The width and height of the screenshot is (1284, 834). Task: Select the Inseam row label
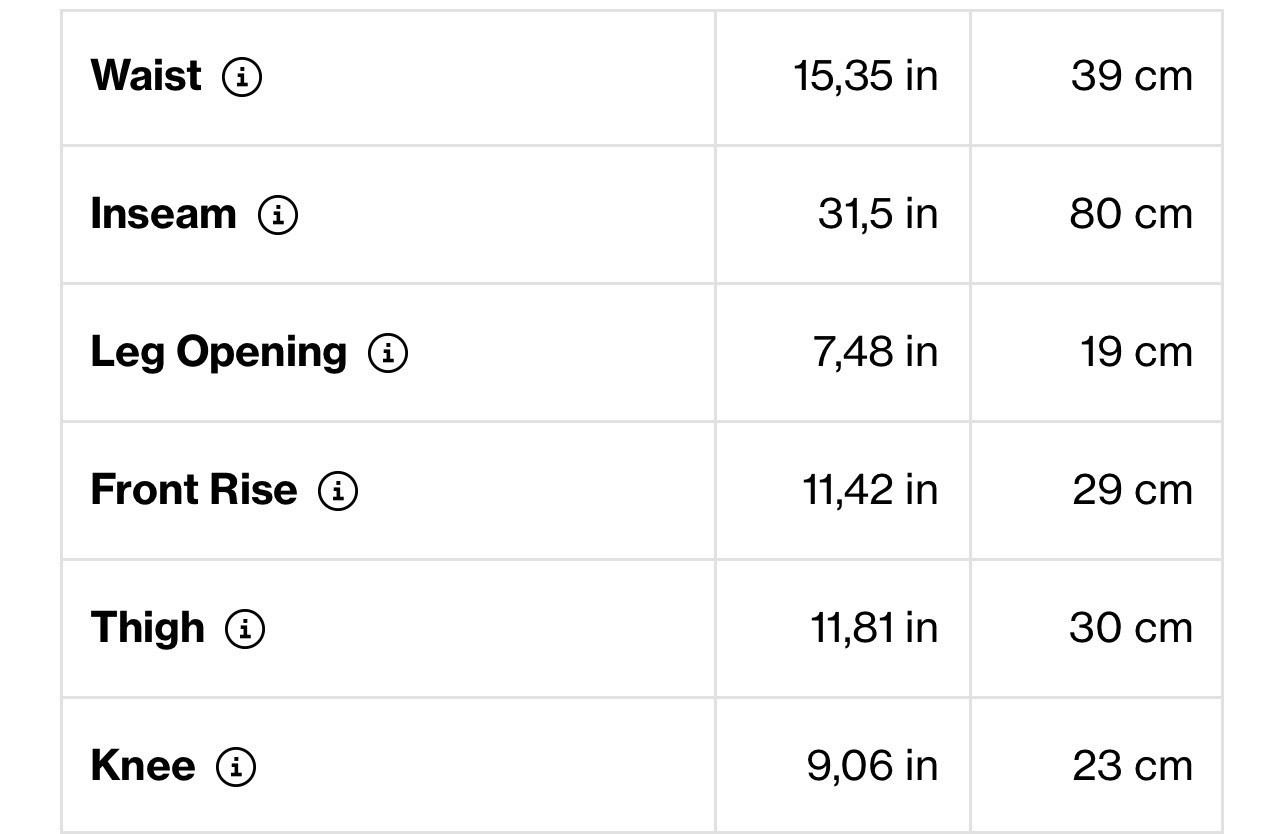[x=164, y=213]
